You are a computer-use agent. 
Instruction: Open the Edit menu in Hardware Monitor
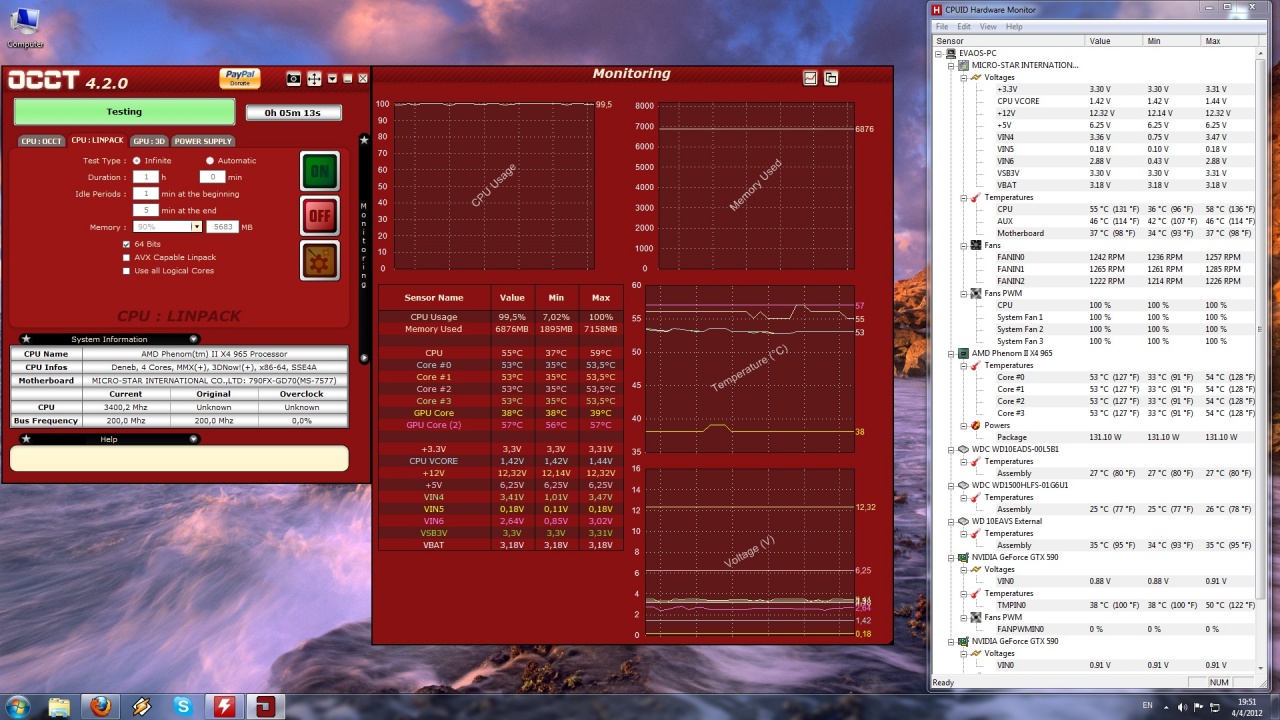pyautogui.click(x=964, y=27)
